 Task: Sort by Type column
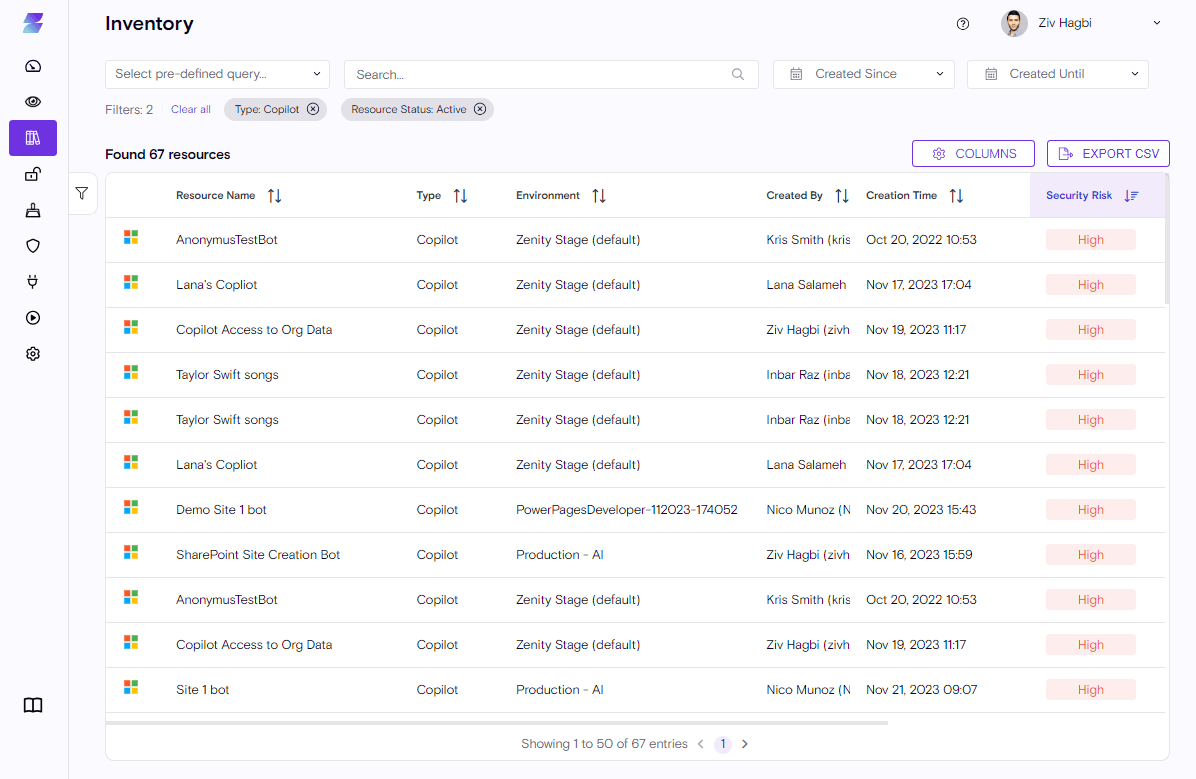(460, 196)
